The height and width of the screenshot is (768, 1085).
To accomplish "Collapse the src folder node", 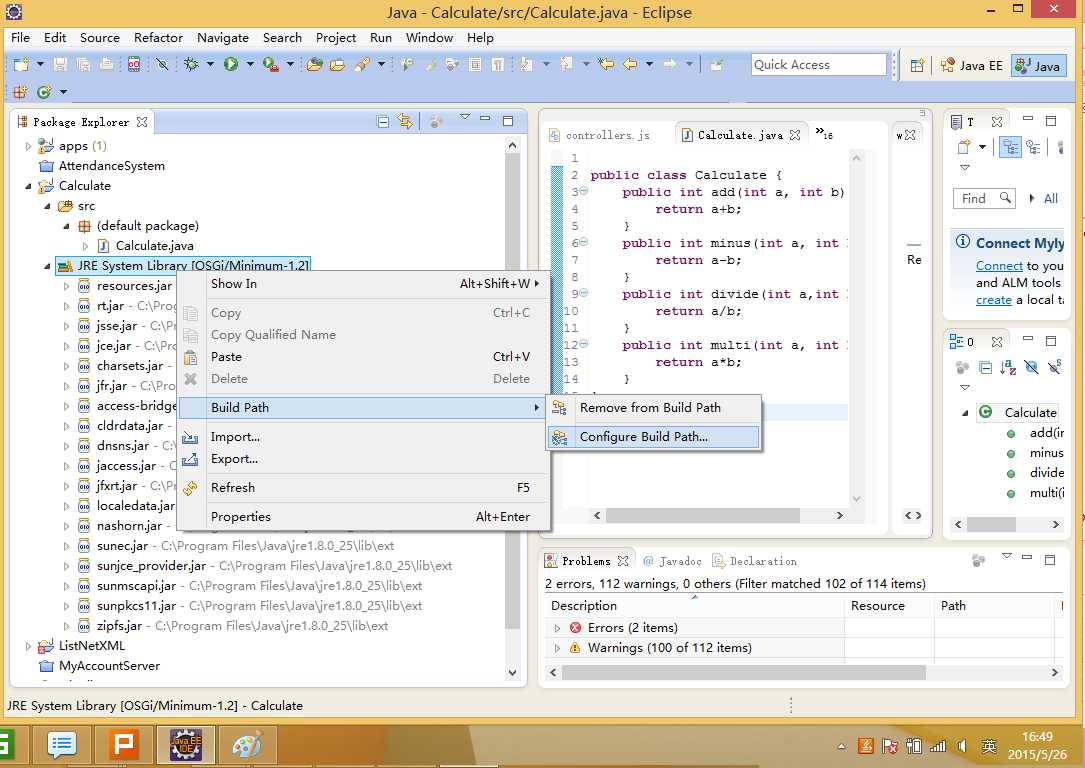I will pos(47,206).
